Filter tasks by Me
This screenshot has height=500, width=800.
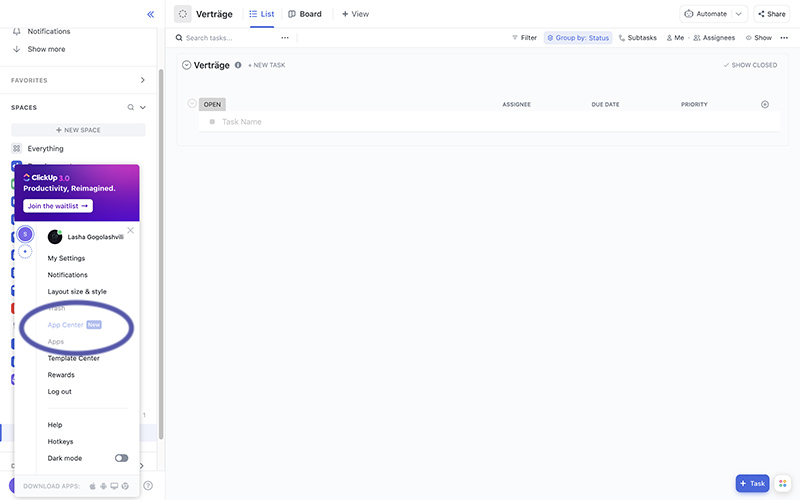(x=675, y=38)
